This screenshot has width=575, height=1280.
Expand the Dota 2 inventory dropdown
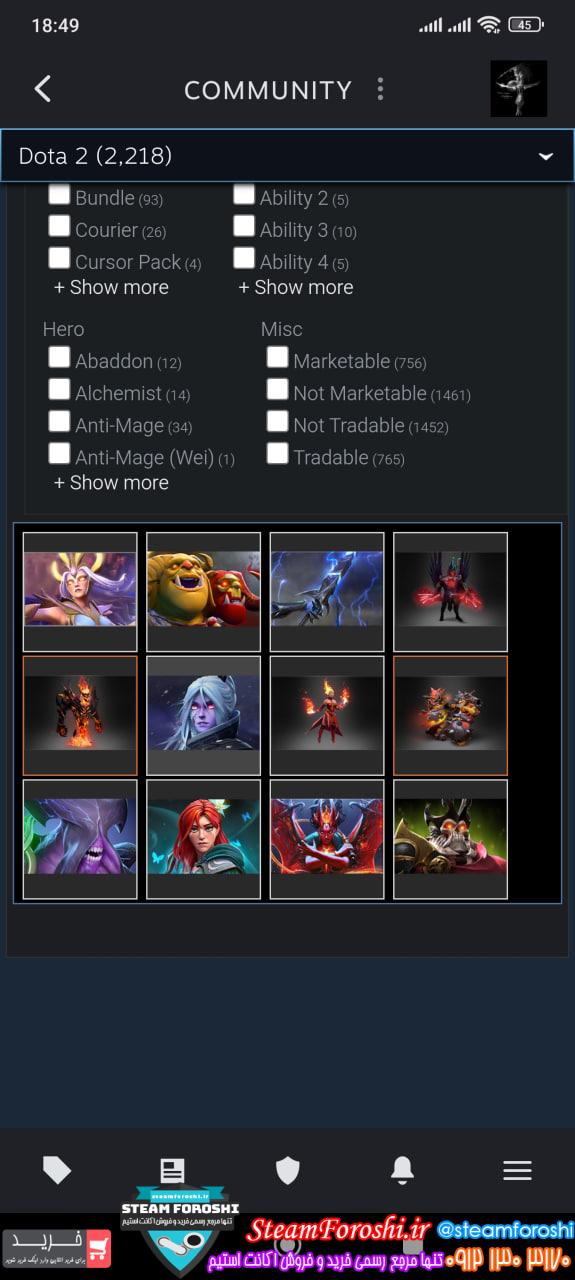[x=287, y=155]
